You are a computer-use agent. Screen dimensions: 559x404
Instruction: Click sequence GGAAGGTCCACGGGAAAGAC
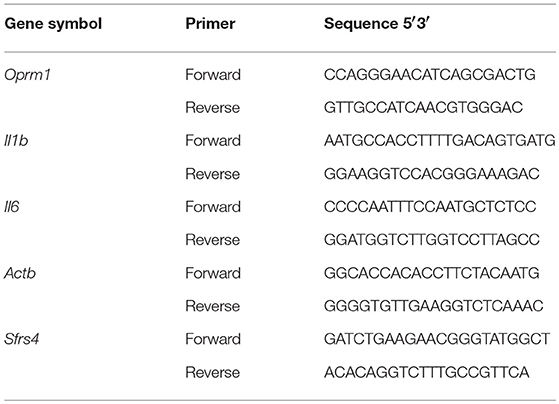[431, 174]
